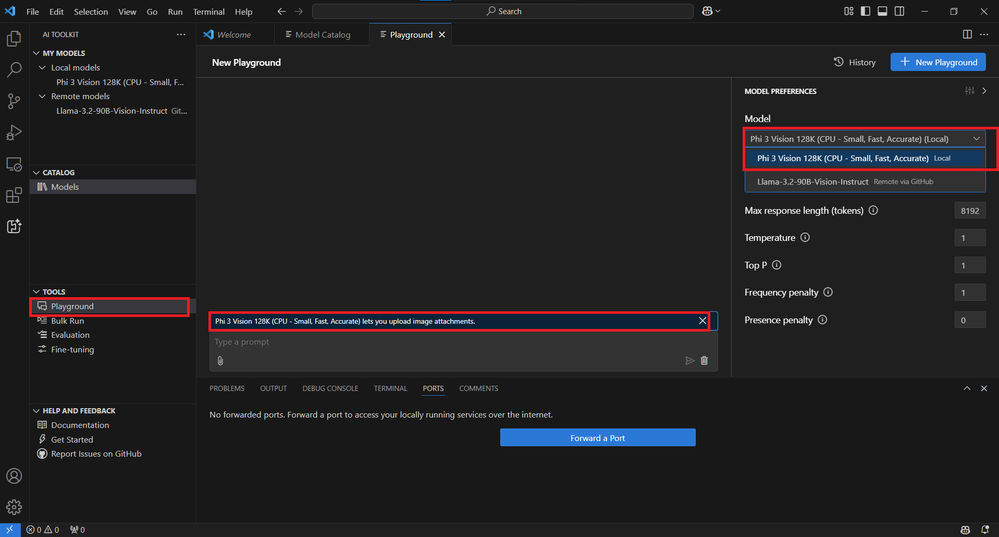The height and width of the screenshot is (537, 999).
Task: Open Source Control in activity bar
Action: tap(14, 101)
